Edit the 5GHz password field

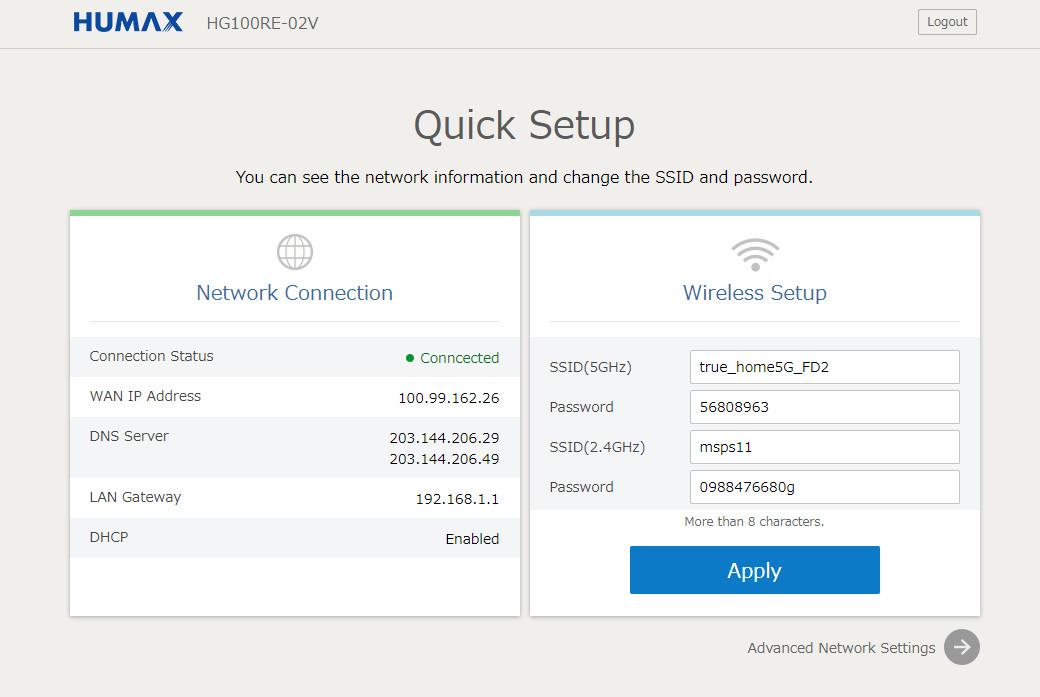coord(824,407)
